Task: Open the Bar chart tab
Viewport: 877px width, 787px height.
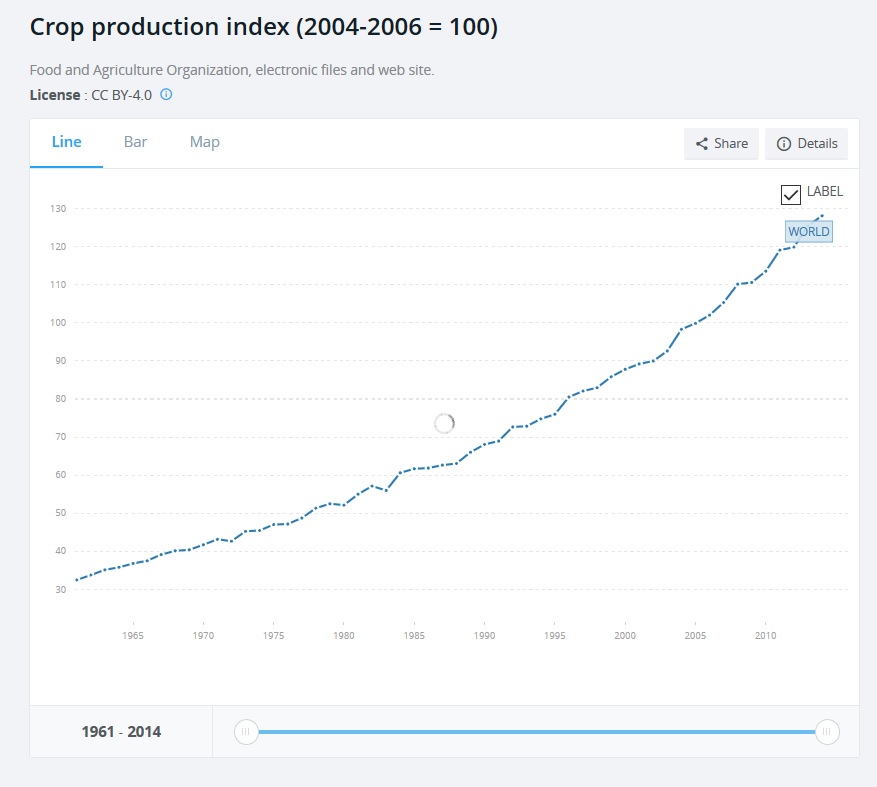Action: coord(135,142)
